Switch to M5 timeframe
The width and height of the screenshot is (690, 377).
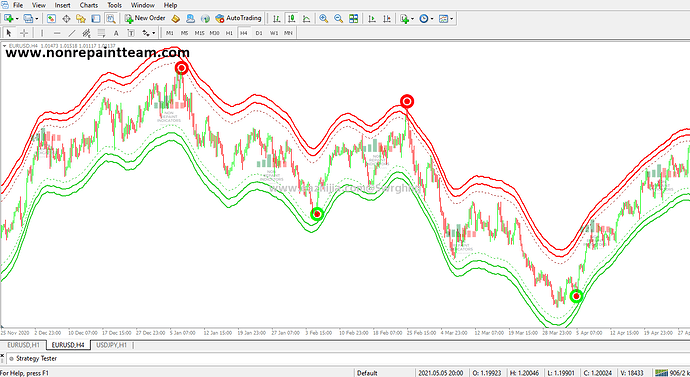click(x=184, y=33)
